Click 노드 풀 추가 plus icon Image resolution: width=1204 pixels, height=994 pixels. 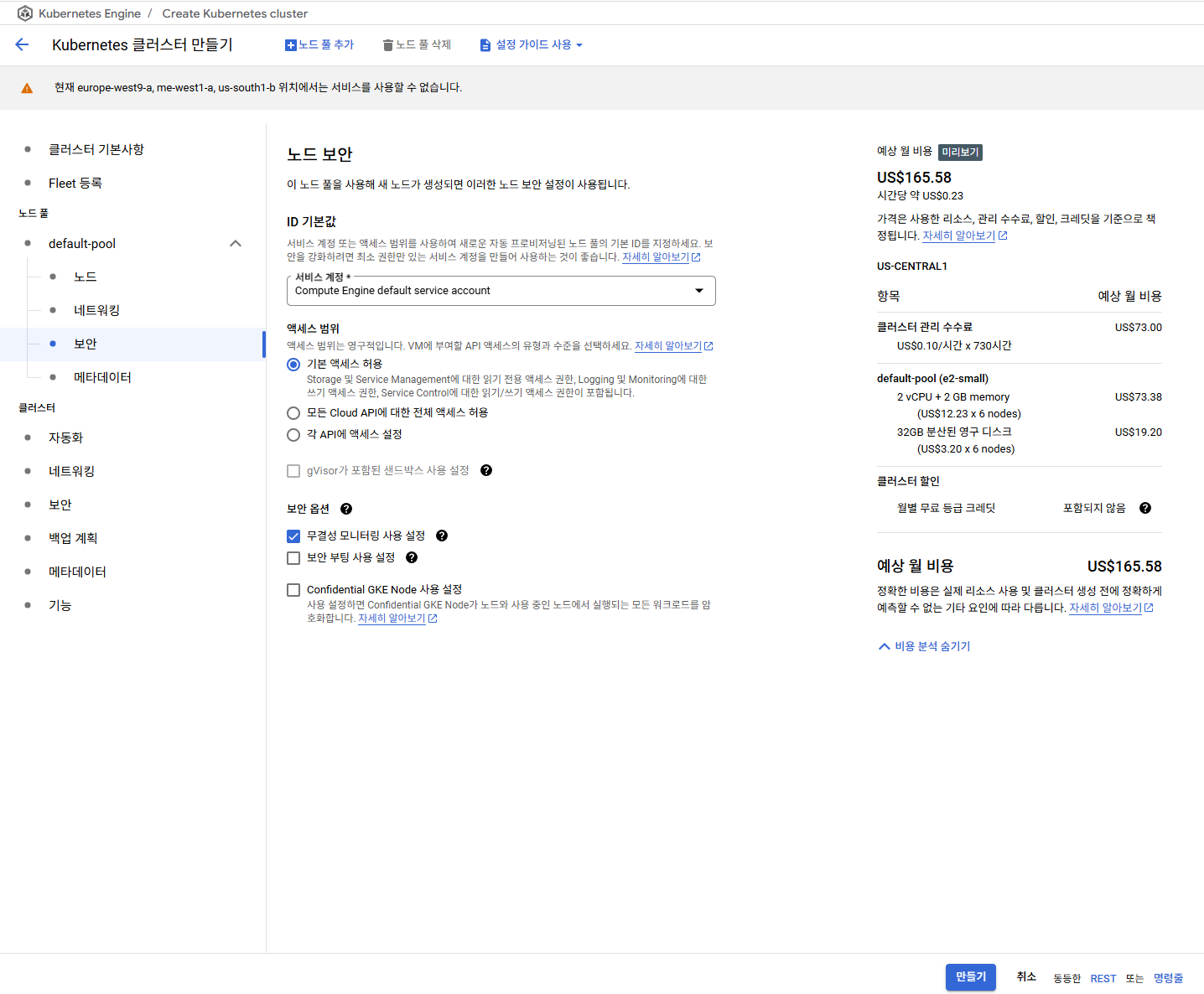291,45
